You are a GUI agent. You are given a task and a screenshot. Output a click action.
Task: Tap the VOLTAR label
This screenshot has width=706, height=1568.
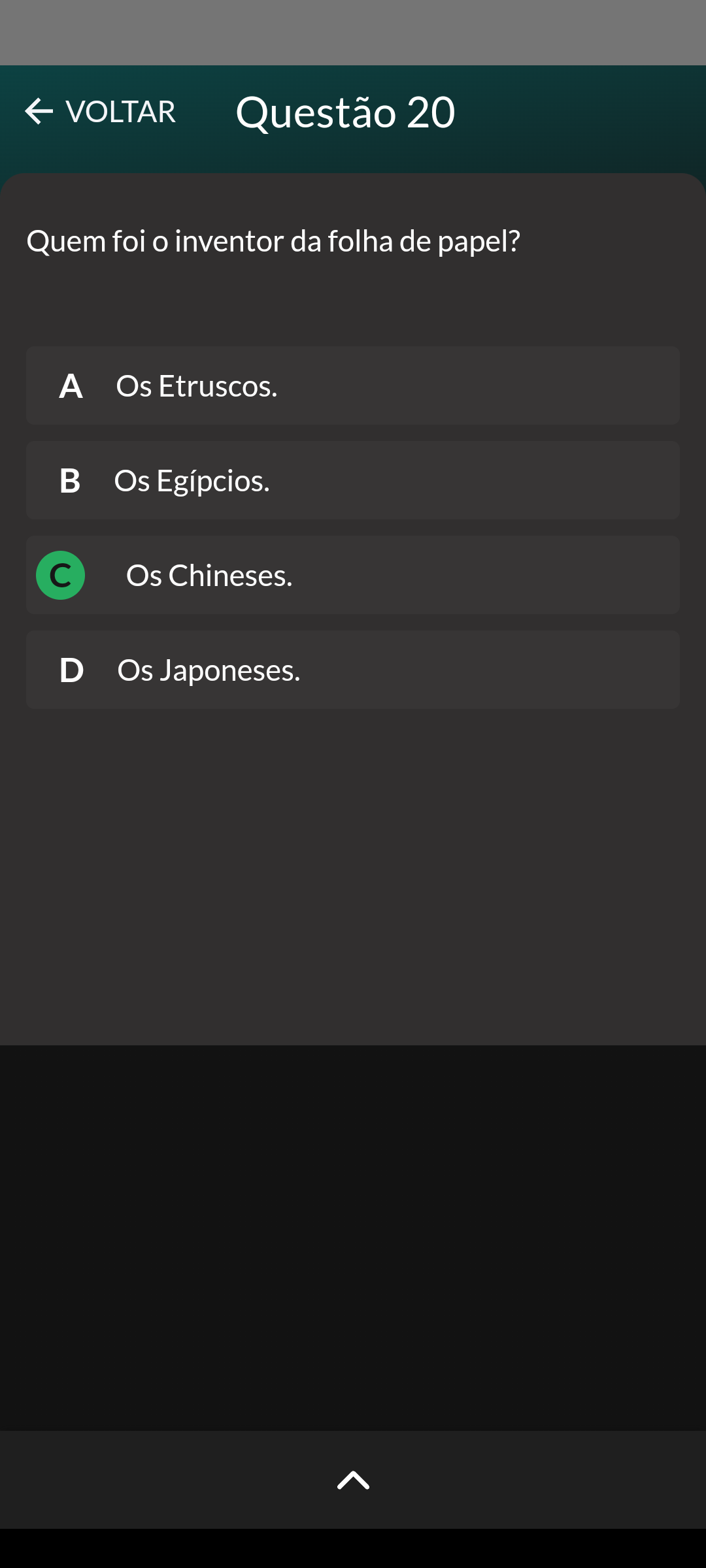121,112
